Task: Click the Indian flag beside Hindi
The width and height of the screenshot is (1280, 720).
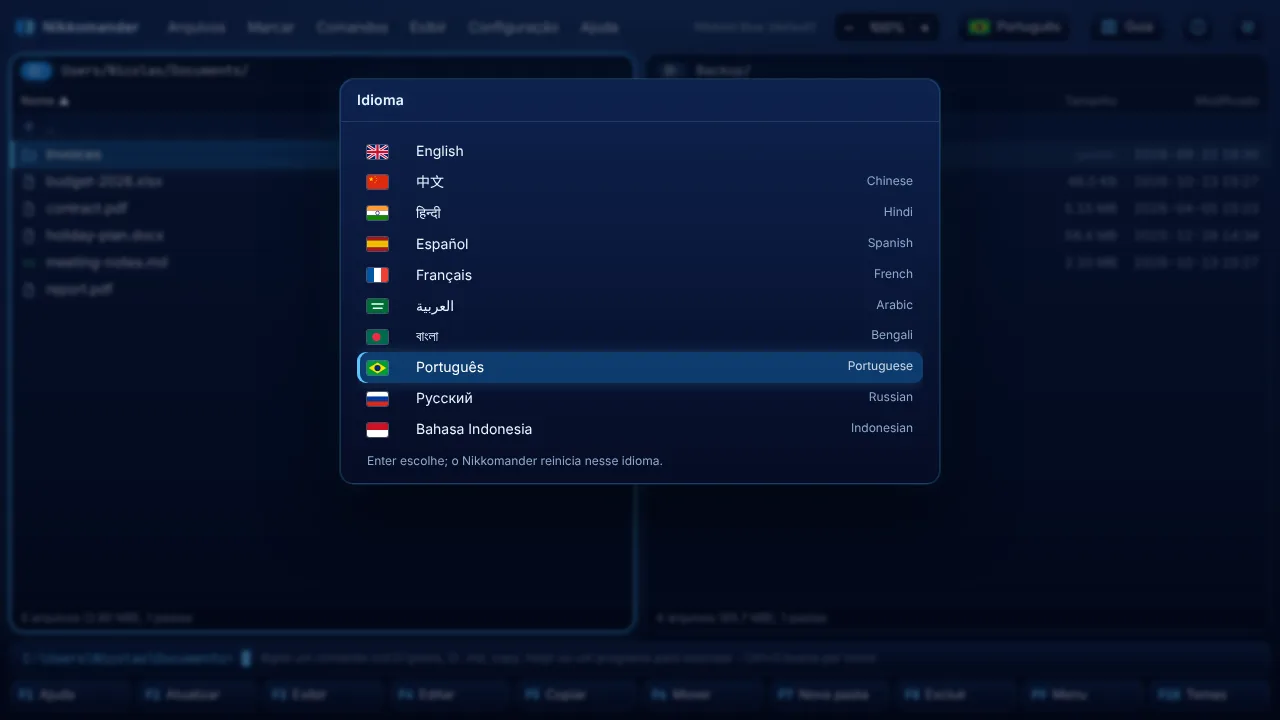Action: coord(377,213)
